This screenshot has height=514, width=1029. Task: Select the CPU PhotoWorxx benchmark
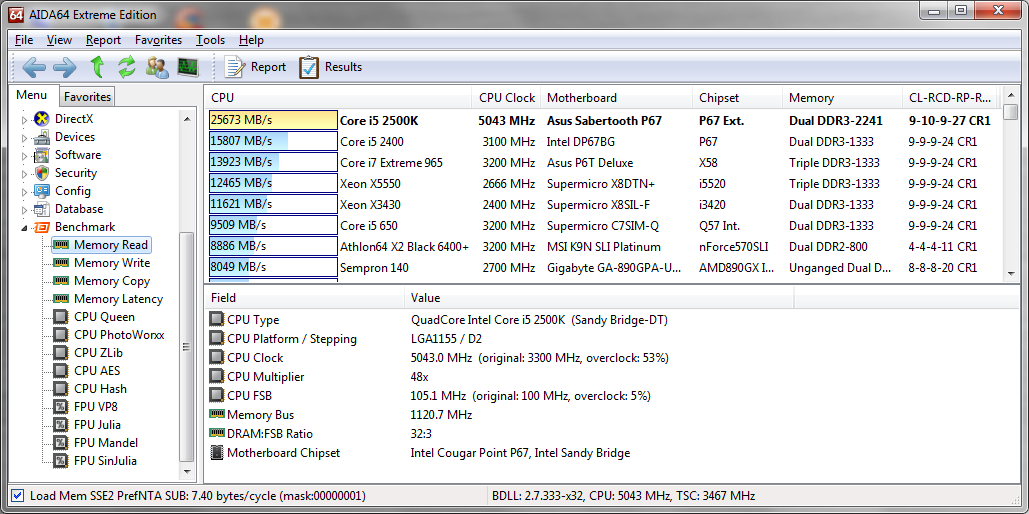(109, 335)
